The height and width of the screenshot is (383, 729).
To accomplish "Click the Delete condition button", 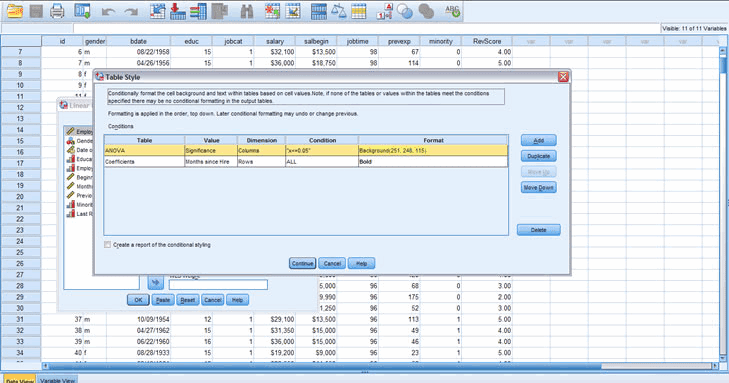I will click(538, 230).
